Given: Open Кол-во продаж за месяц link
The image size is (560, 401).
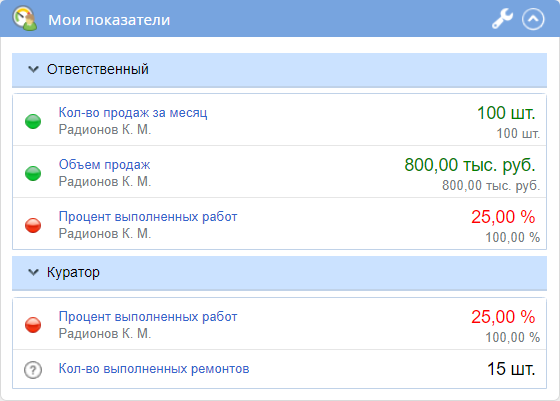Looking at the screenshot, I should tap(133, 112).
